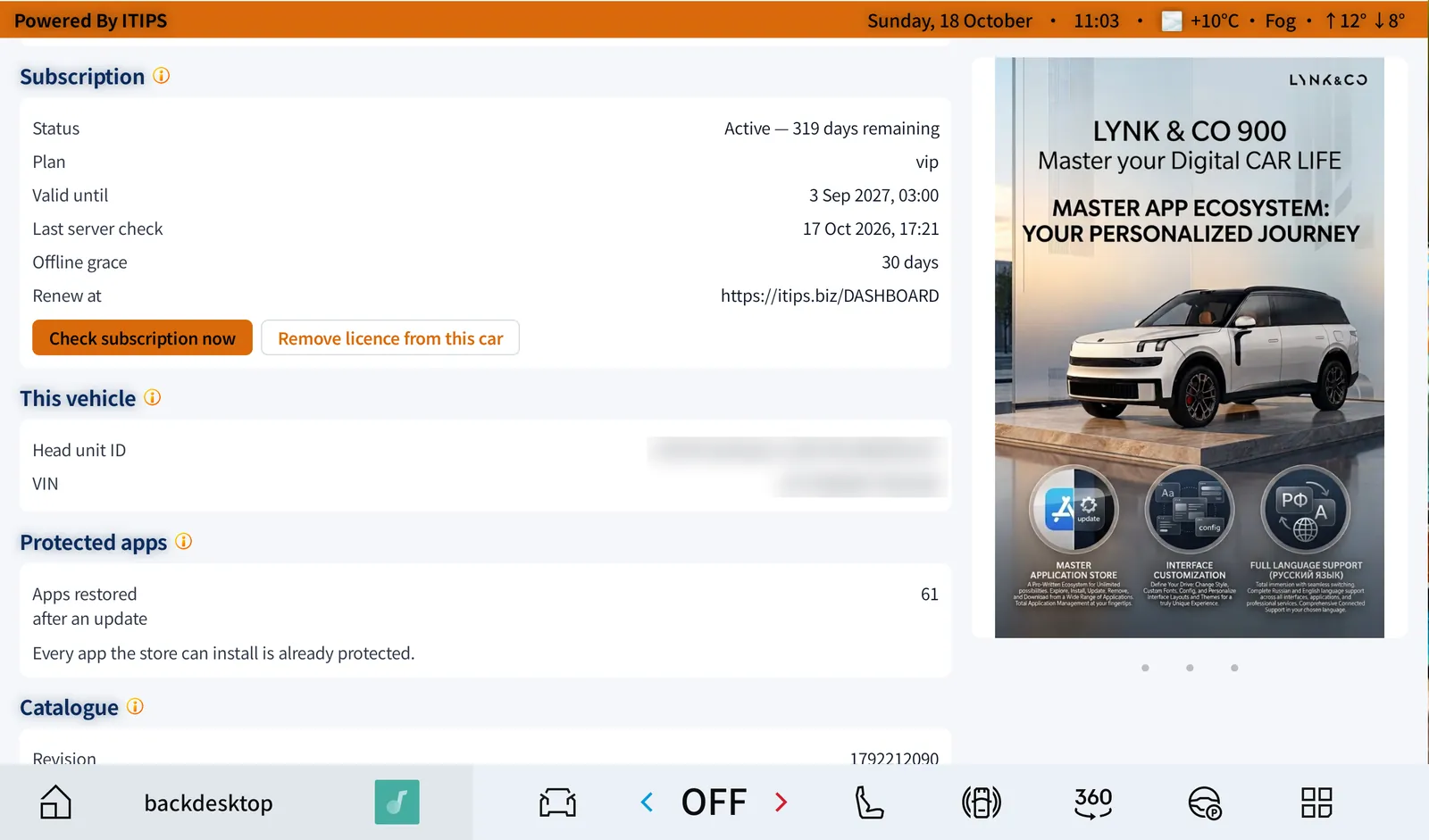This screenshot has width=1429, height=840.
Task: Decrease climate setting with left chevron
Action: click(648, 802)
